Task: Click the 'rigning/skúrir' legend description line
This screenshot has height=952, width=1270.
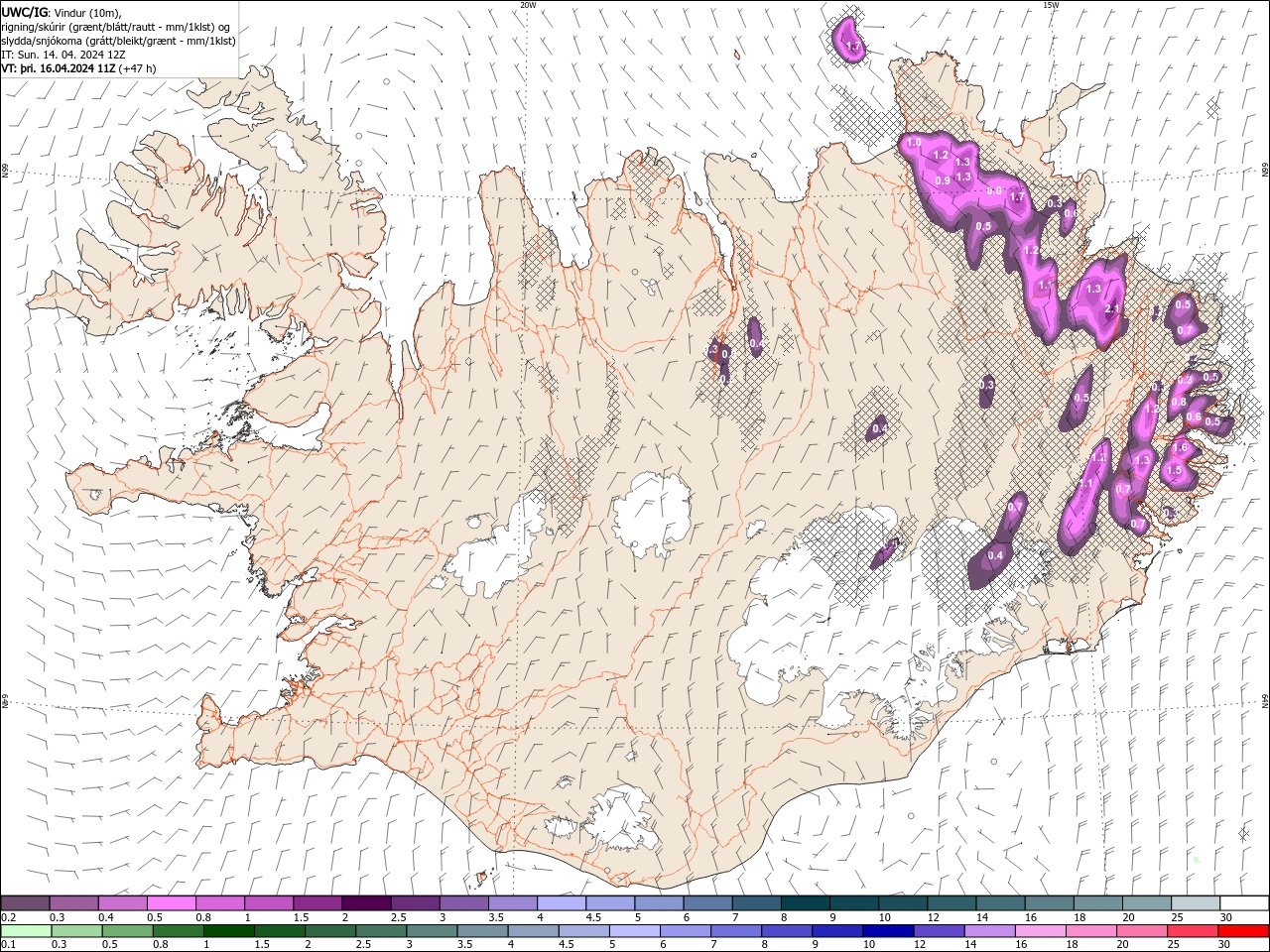Action: pos(117,27)
